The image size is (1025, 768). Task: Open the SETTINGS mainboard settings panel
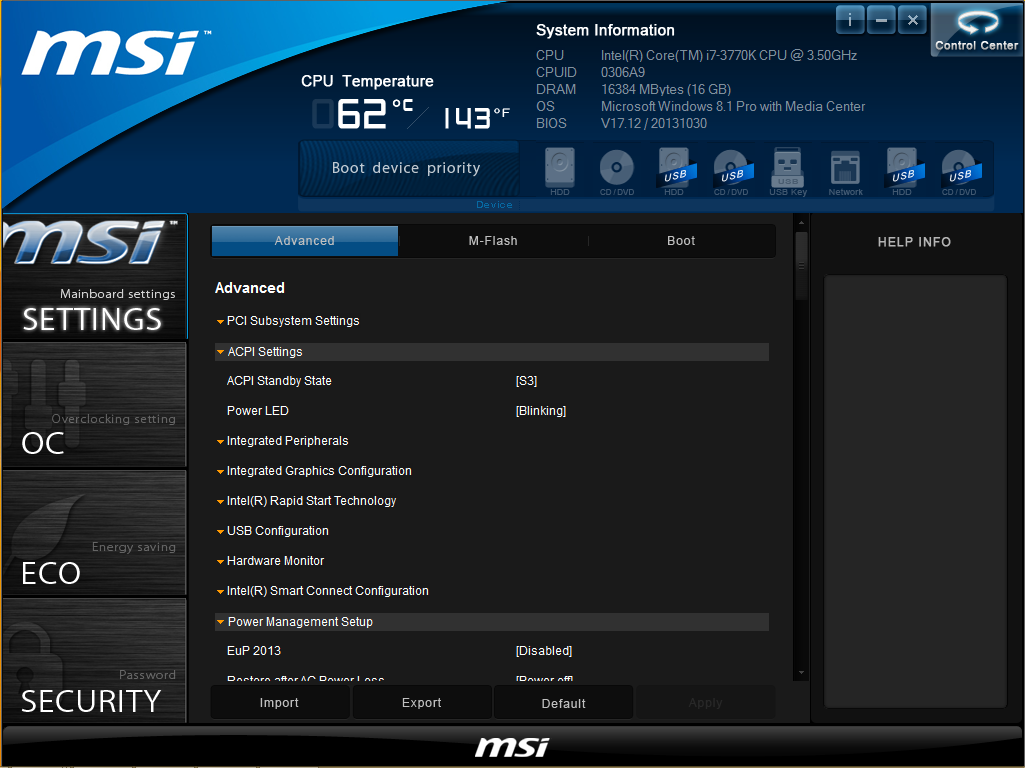tap(94, 277)
